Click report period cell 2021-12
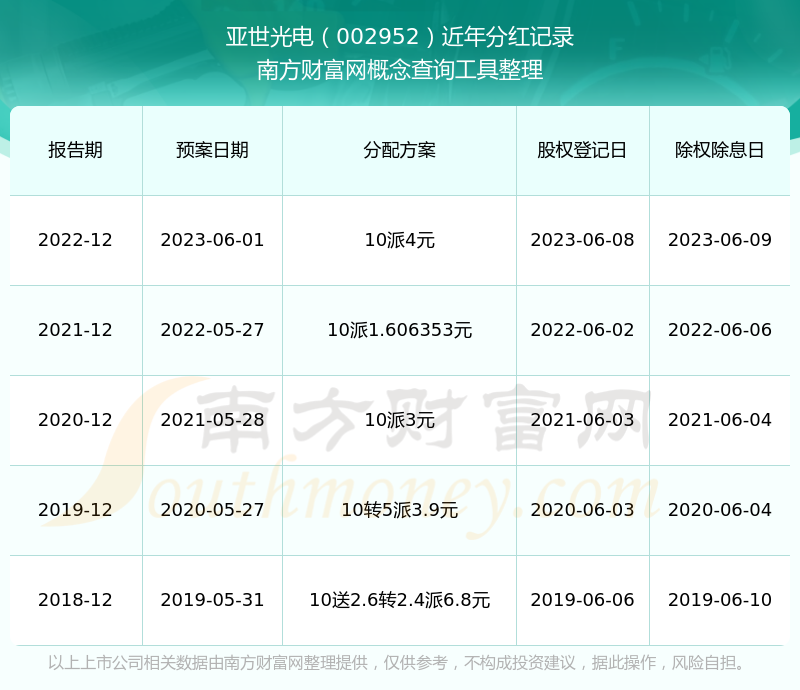 tap(76, 330)
